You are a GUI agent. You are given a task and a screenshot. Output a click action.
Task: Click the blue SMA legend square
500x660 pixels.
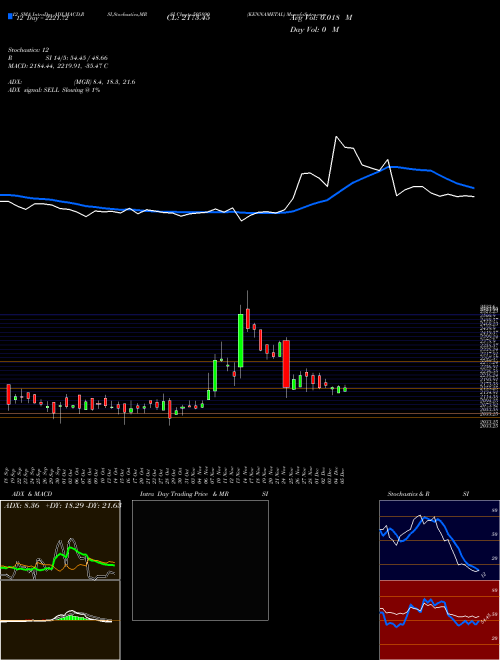click(x=10, y=16)
